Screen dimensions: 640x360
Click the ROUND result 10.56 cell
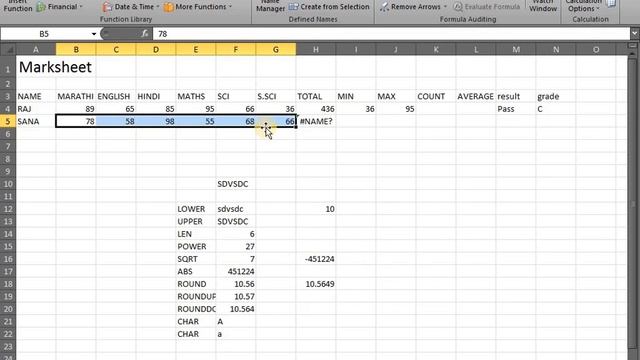(x=236, y=284)
